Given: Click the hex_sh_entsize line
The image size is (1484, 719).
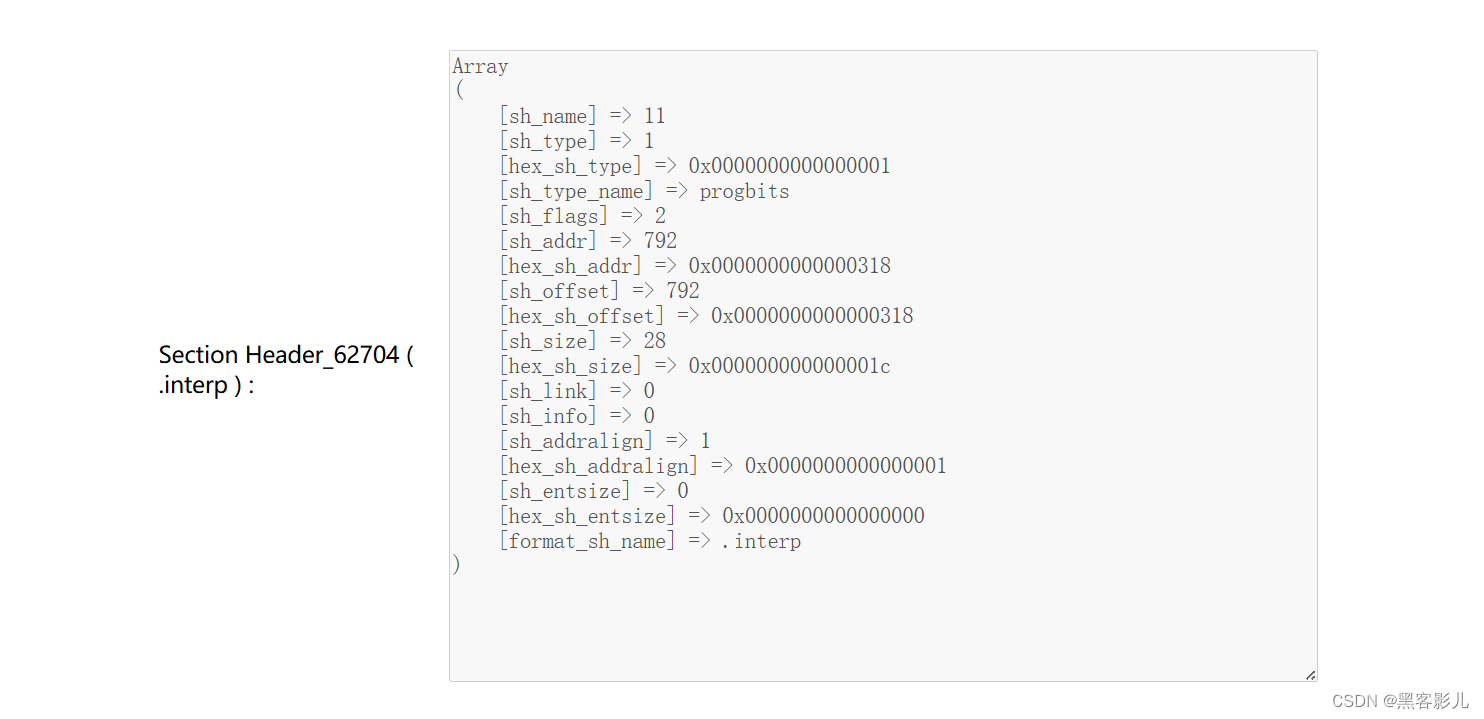Looking at the screenshot, I should tap(711, 517).
